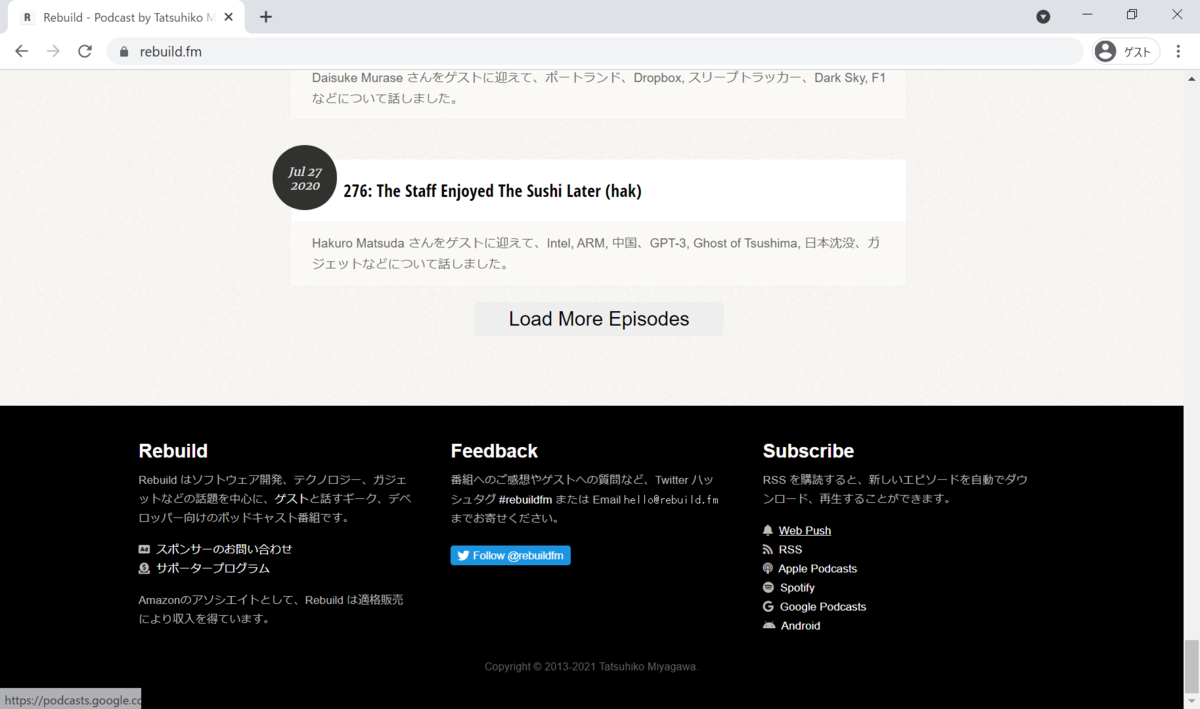Open Apple Podcasts link
Screen dimensions: 1200x709
click(x=818, y=569)
